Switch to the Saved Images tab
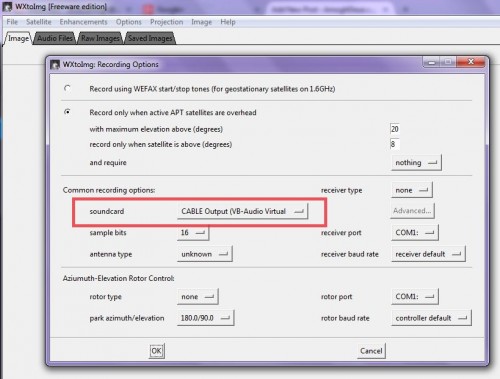The height and width of the screenshot is (379, 500). pyautogui.click(x=150, y=38)
